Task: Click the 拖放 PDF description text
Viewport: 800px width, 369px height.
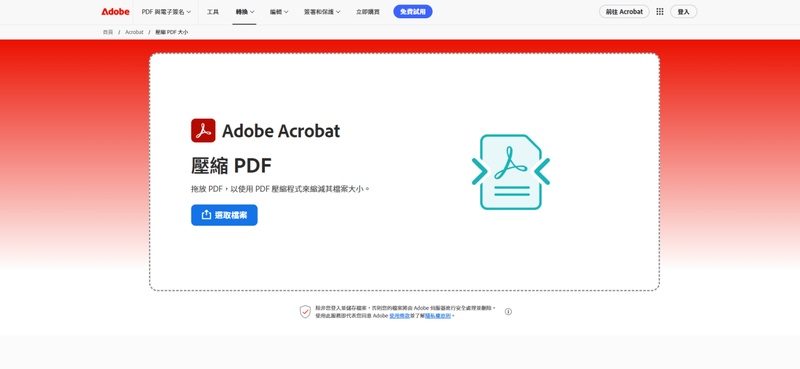Action: 280,189
